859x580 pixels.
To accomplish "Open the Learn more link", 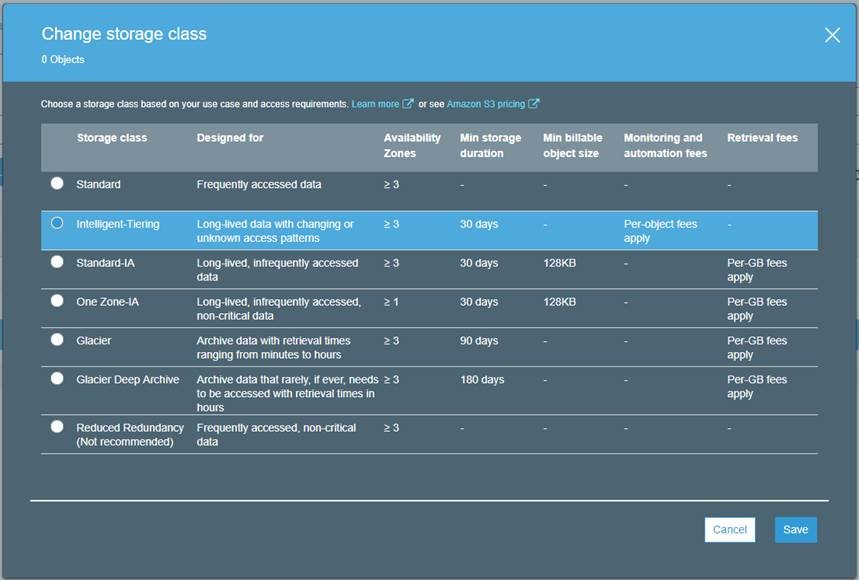I will [375, 104].
